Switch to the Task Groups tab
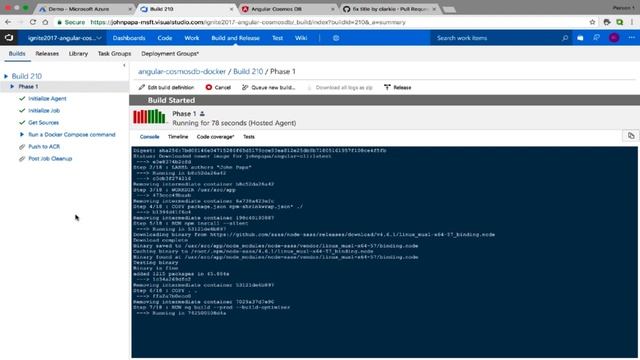The height and width of the screenshot is (360, 640). (114, 53)
